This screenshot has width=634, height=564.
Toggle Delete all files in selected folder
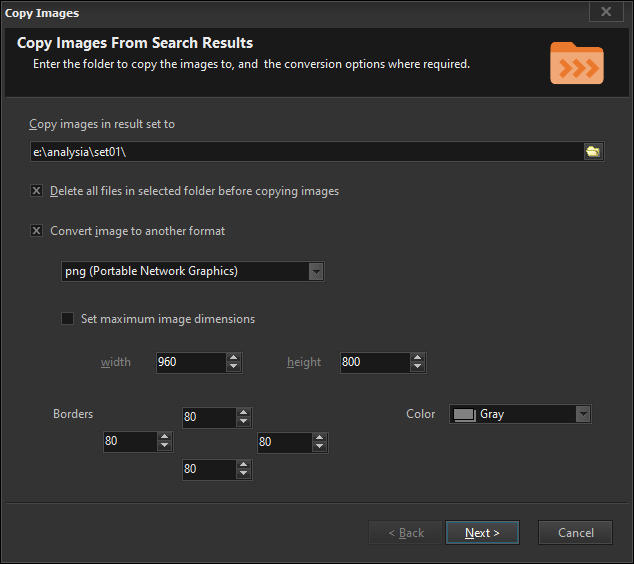[38, 191]
